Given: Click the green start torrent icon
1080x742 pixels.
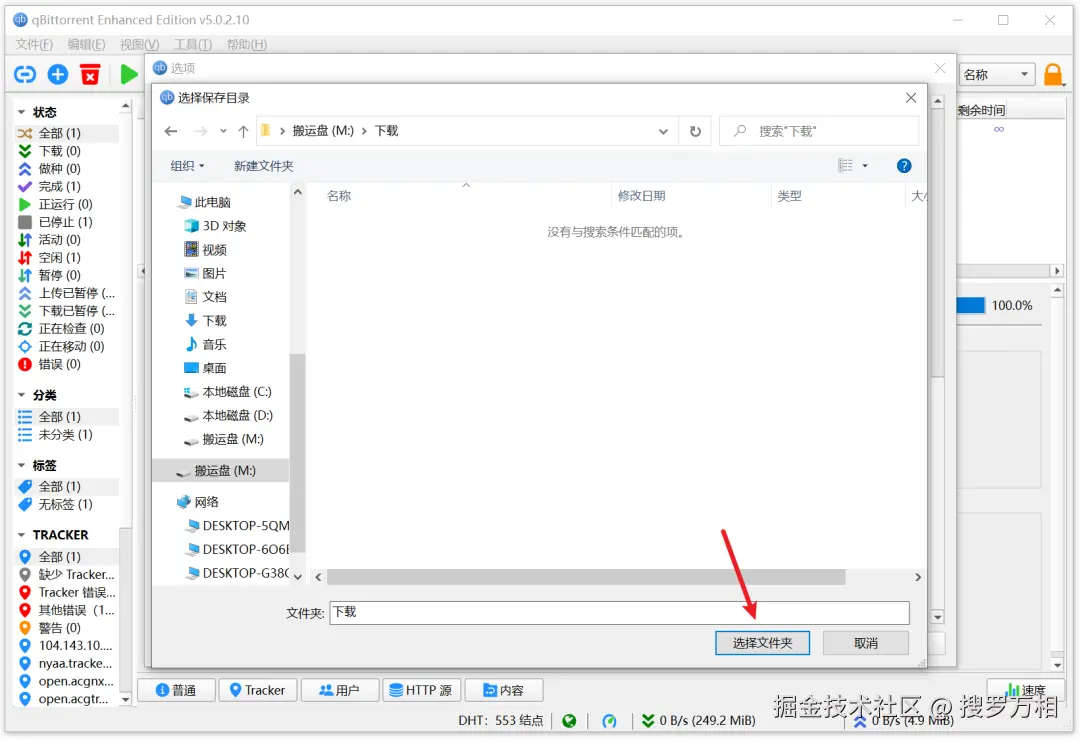Looking at the screenshot, I should [129, 74].
